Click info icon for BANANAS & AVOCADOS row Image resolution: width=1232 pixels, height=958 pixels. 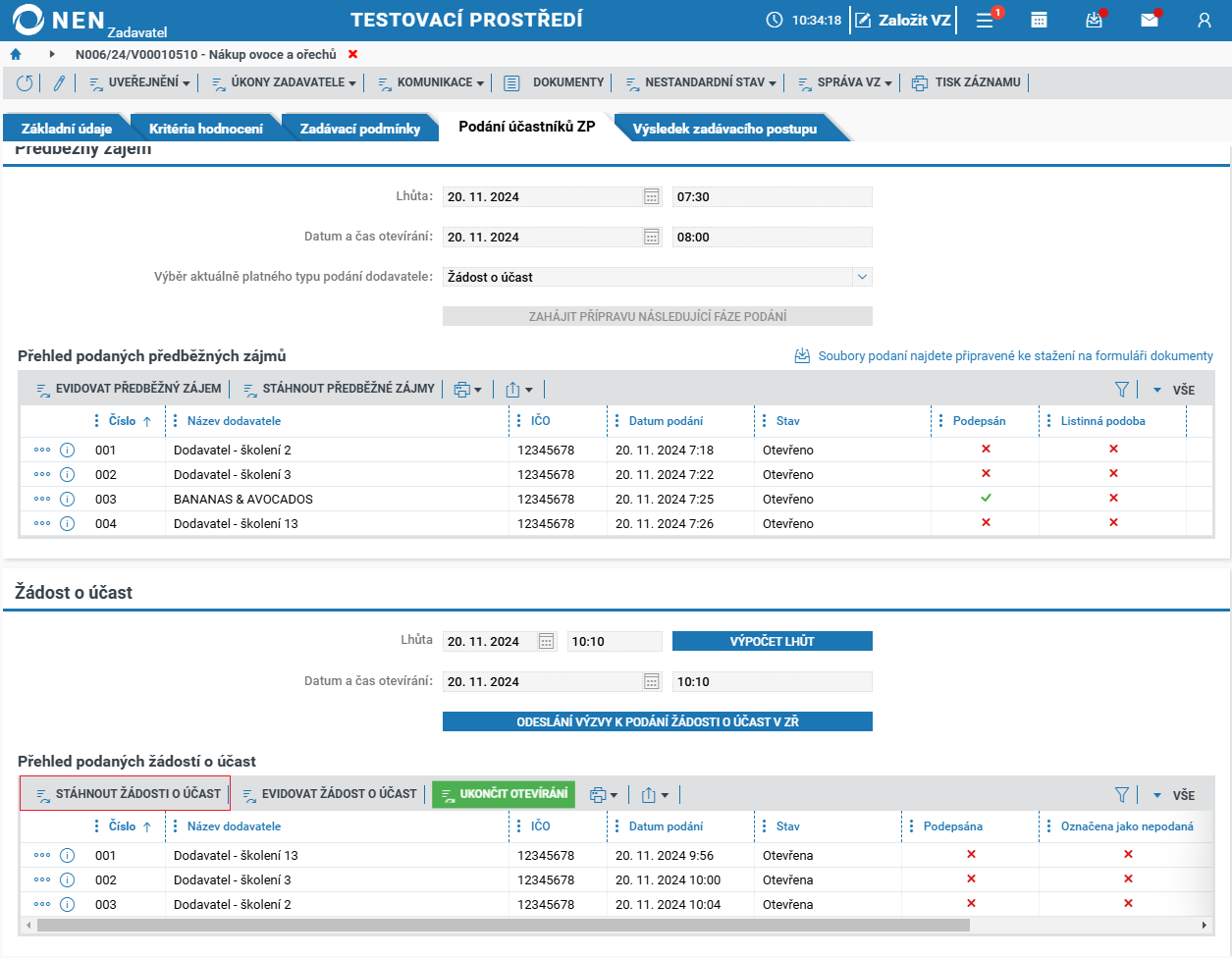coord(67,499)
